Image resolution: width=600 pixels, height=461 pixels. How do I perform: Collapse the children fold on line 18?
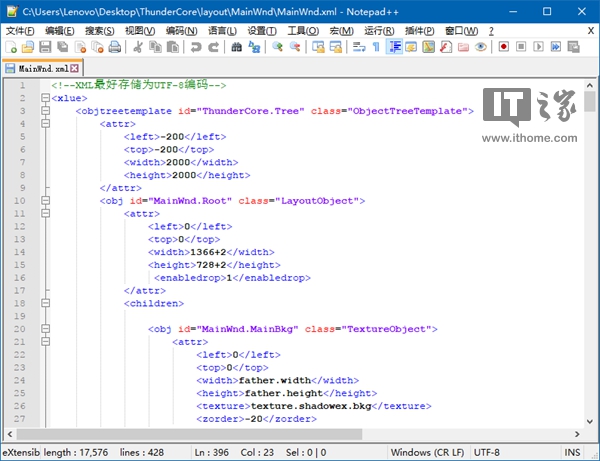pos(45,303)
